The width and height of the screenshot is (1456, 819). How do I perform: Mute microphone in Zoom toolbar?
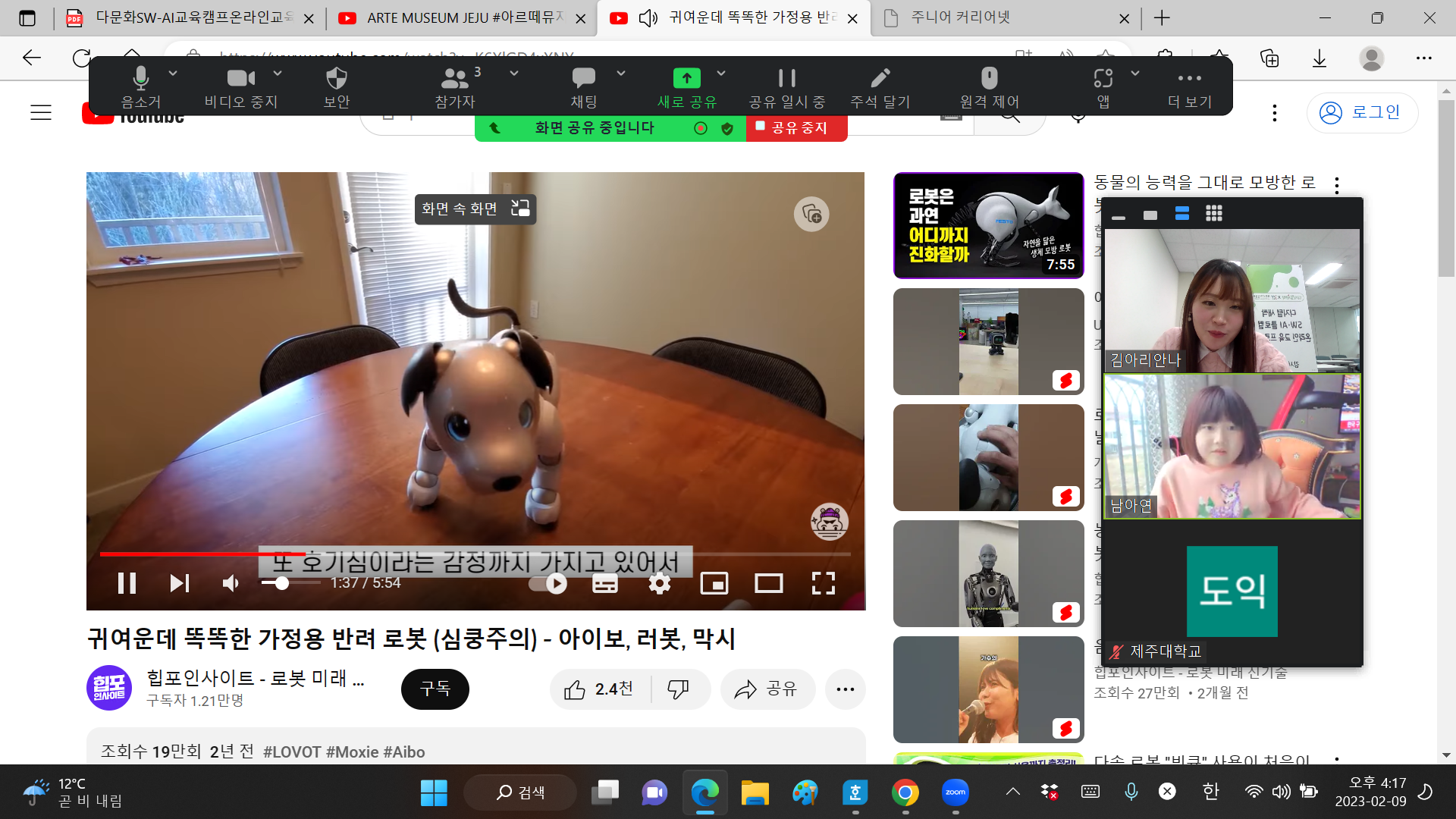(140, 78)
